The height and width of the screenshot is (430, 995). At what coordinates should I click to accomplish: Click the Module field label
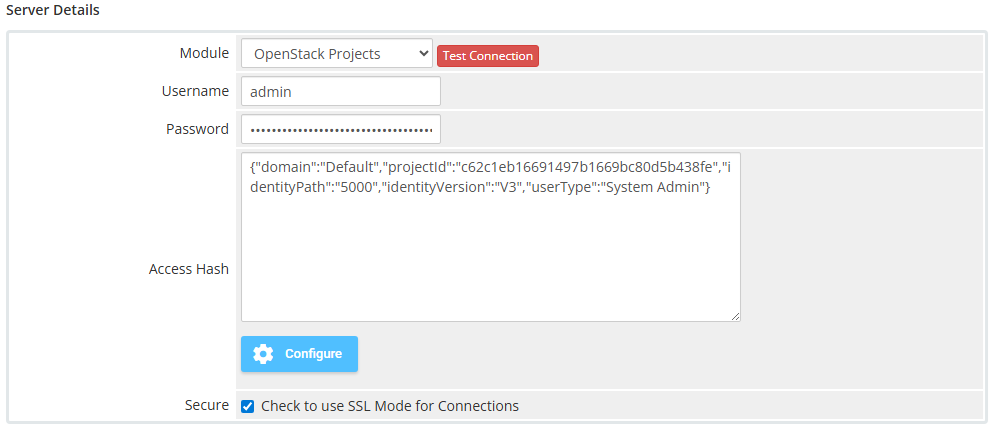pyautogui.click(x=204, y=54)
